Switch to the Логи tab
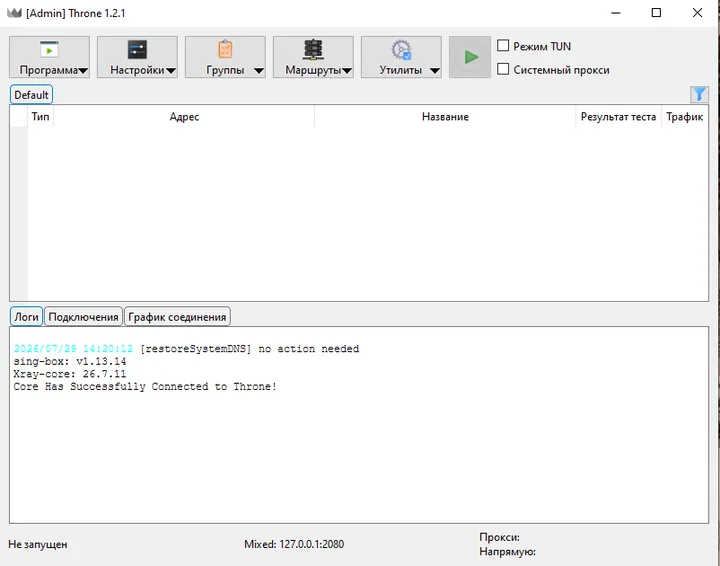This screenshot has height=566, width=720. (26, 317)
